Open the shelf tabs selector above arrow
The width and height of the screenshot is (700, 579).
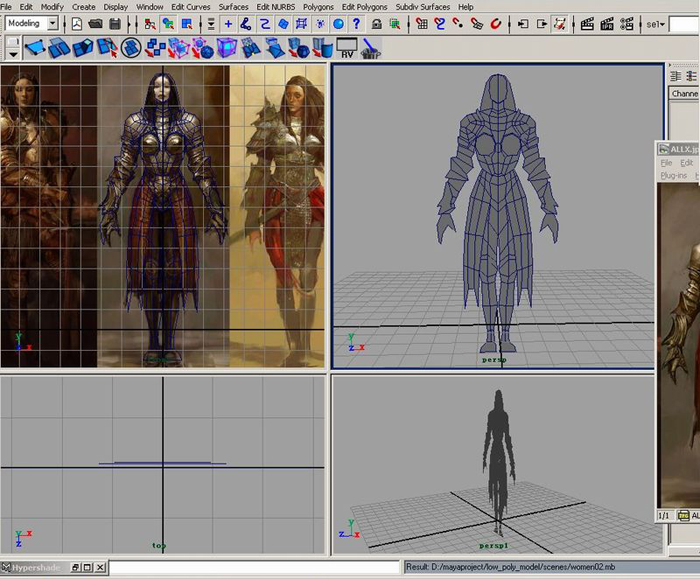[13, 42]
